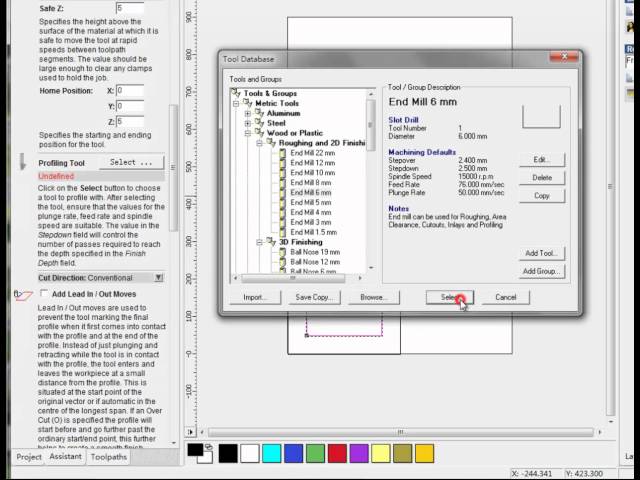Viewport: 640px width, 480px height.
Task: Select End Mill 1.5 mm tool
Action: pyautogui.click(x=313, y=232)
